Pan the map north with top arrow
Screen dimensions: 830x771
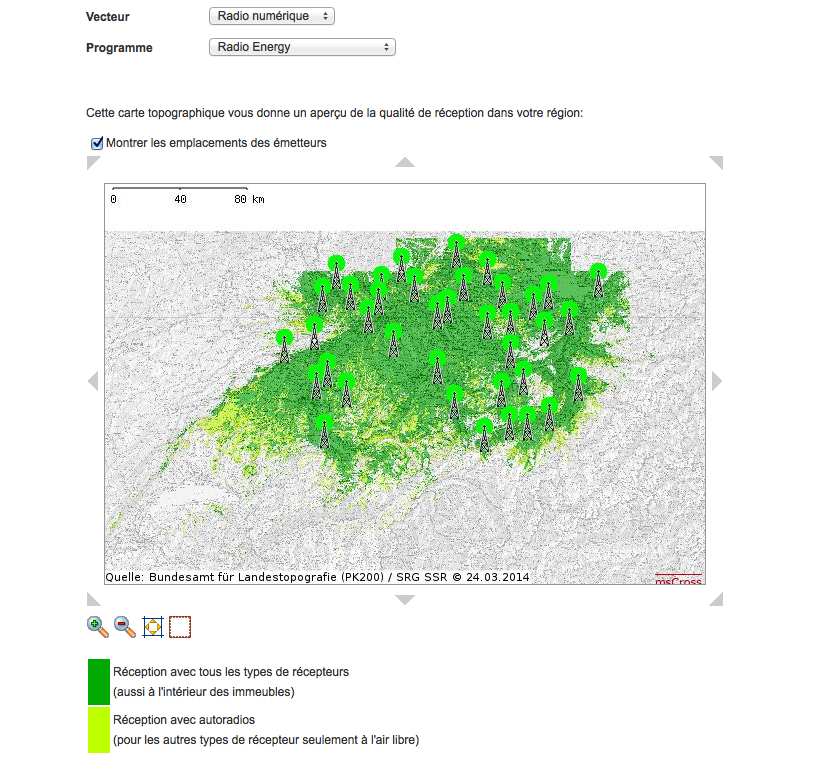(404, 162)
